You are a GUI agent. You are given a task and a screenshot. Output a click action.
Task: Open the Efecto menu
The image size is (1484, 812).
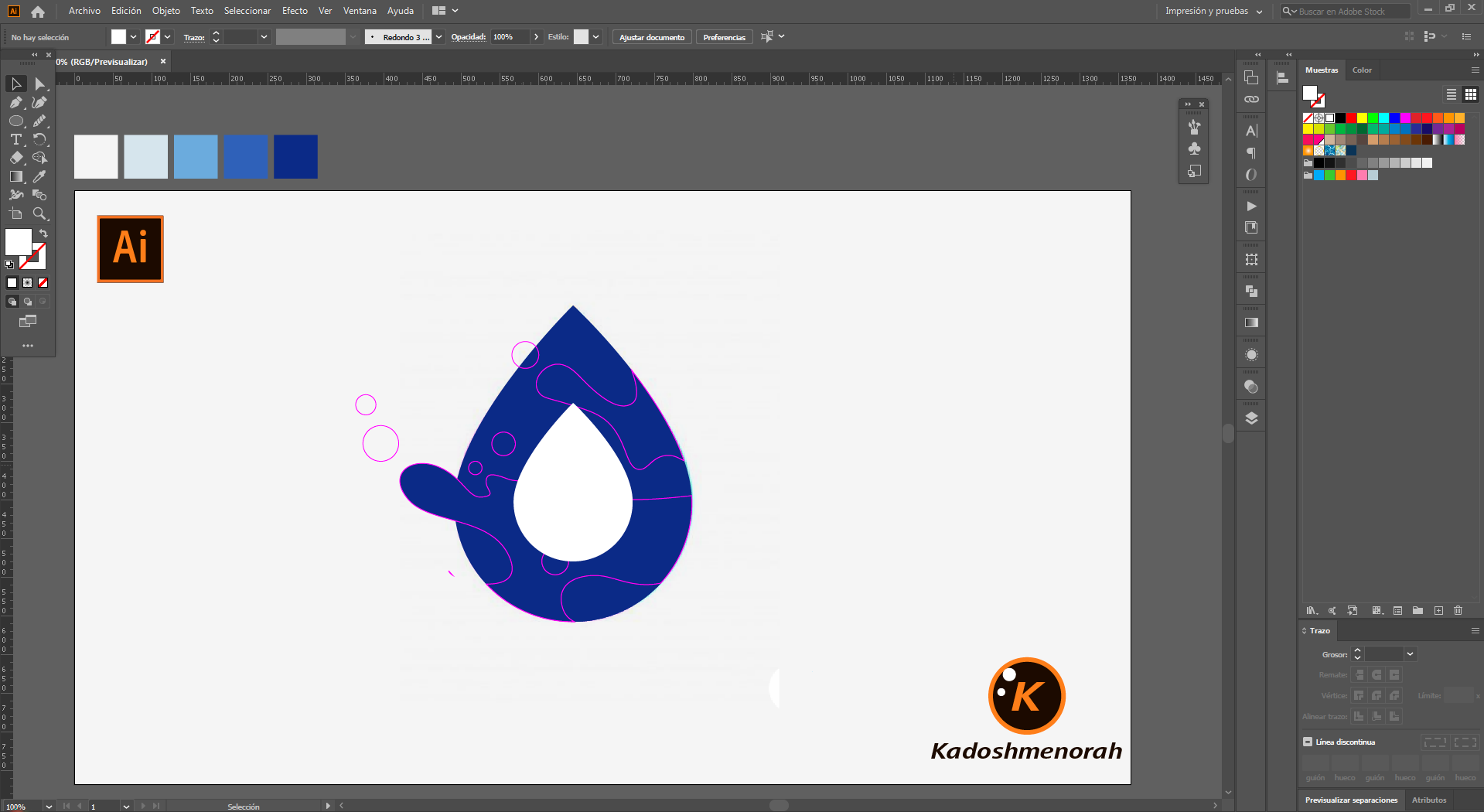click(295, 11)
